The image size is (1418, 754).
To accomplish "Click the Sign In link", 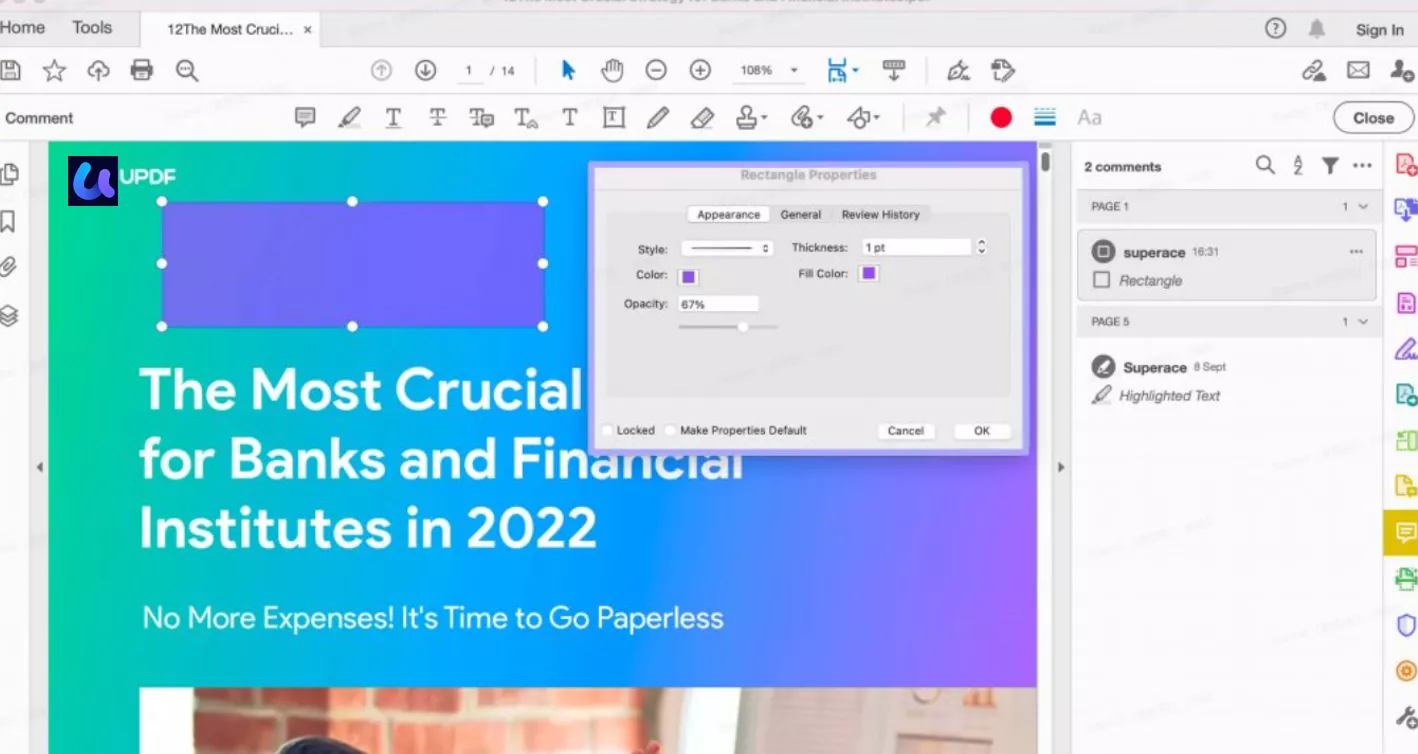I will point(1378,29).
